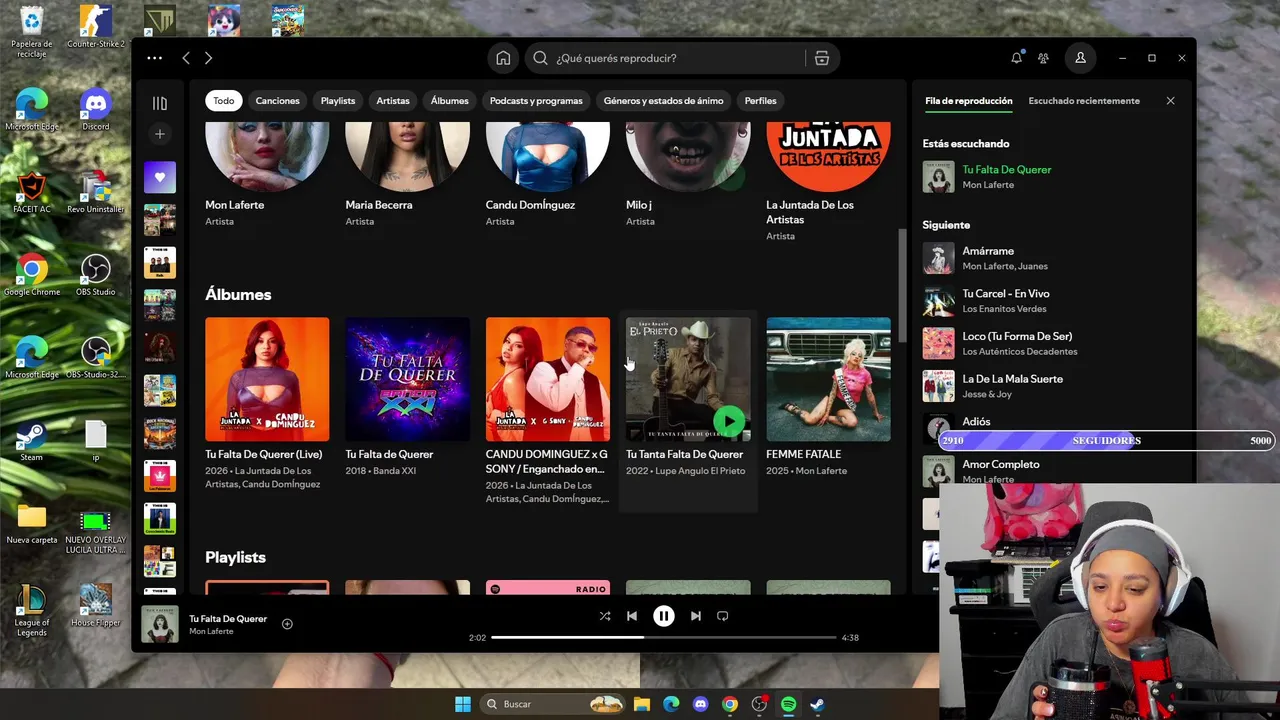Open Discord desktop icon
The width and height of the screenshot is (1280, 720).
[96, 109]
